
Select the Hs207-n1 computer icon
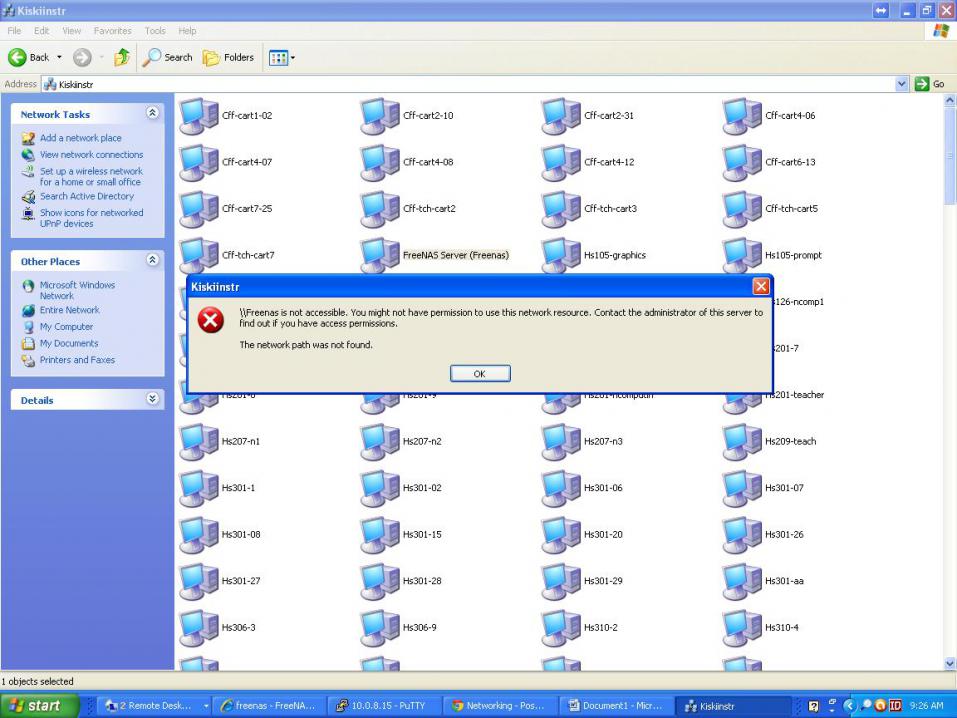click(x=198, y=441)
